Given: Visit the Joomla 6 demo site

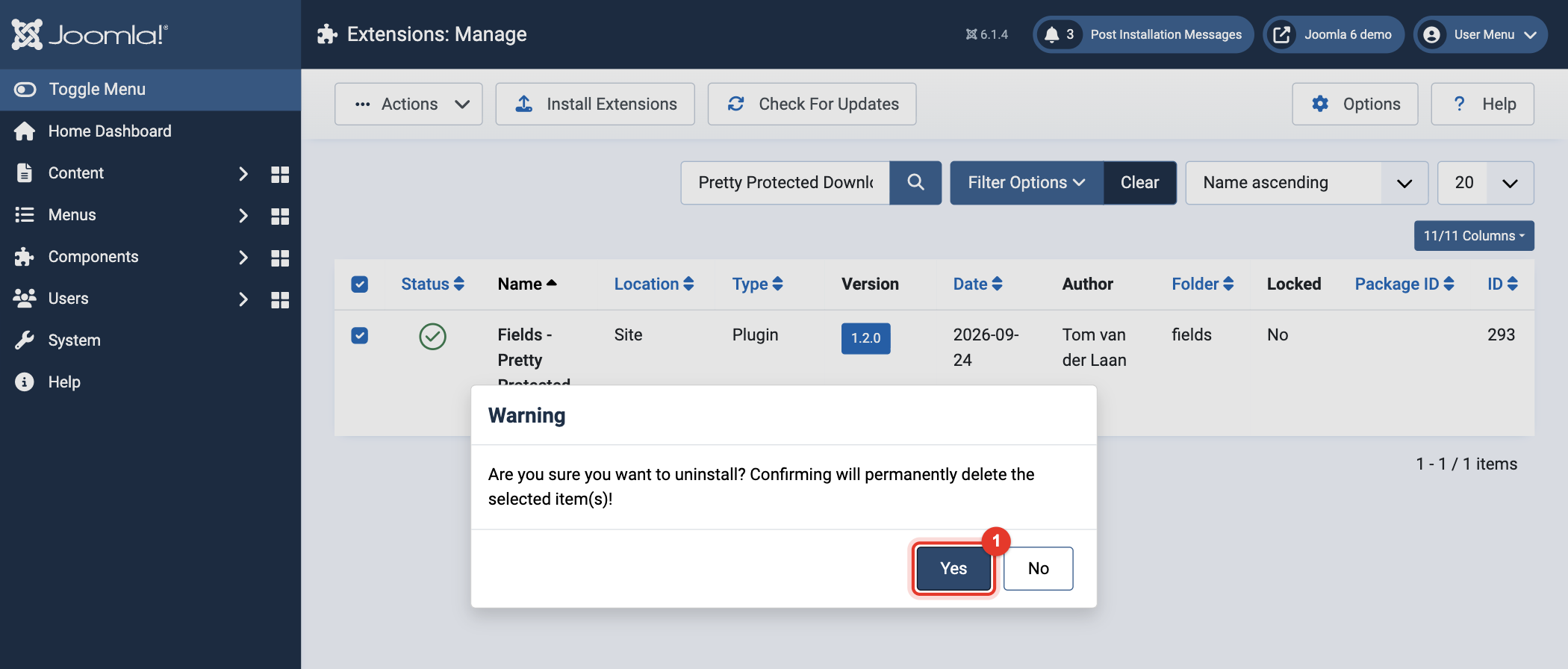Looking at the screenshot, I should click(x=1334, y=34).
